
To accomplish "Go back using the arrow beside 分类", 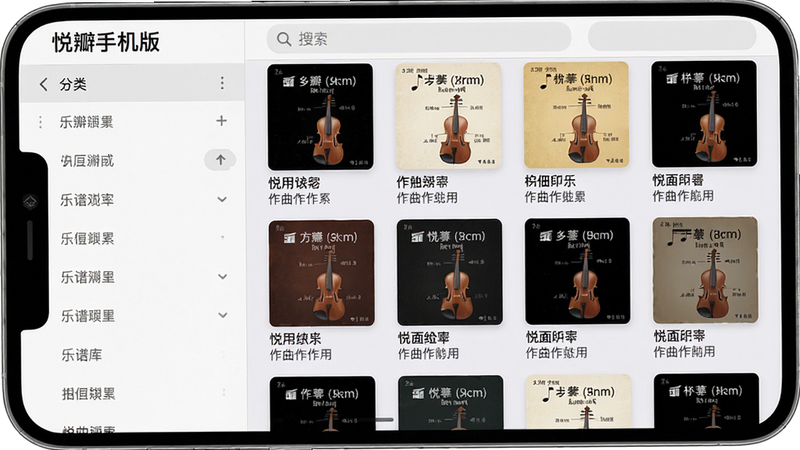I will [44, 84].
